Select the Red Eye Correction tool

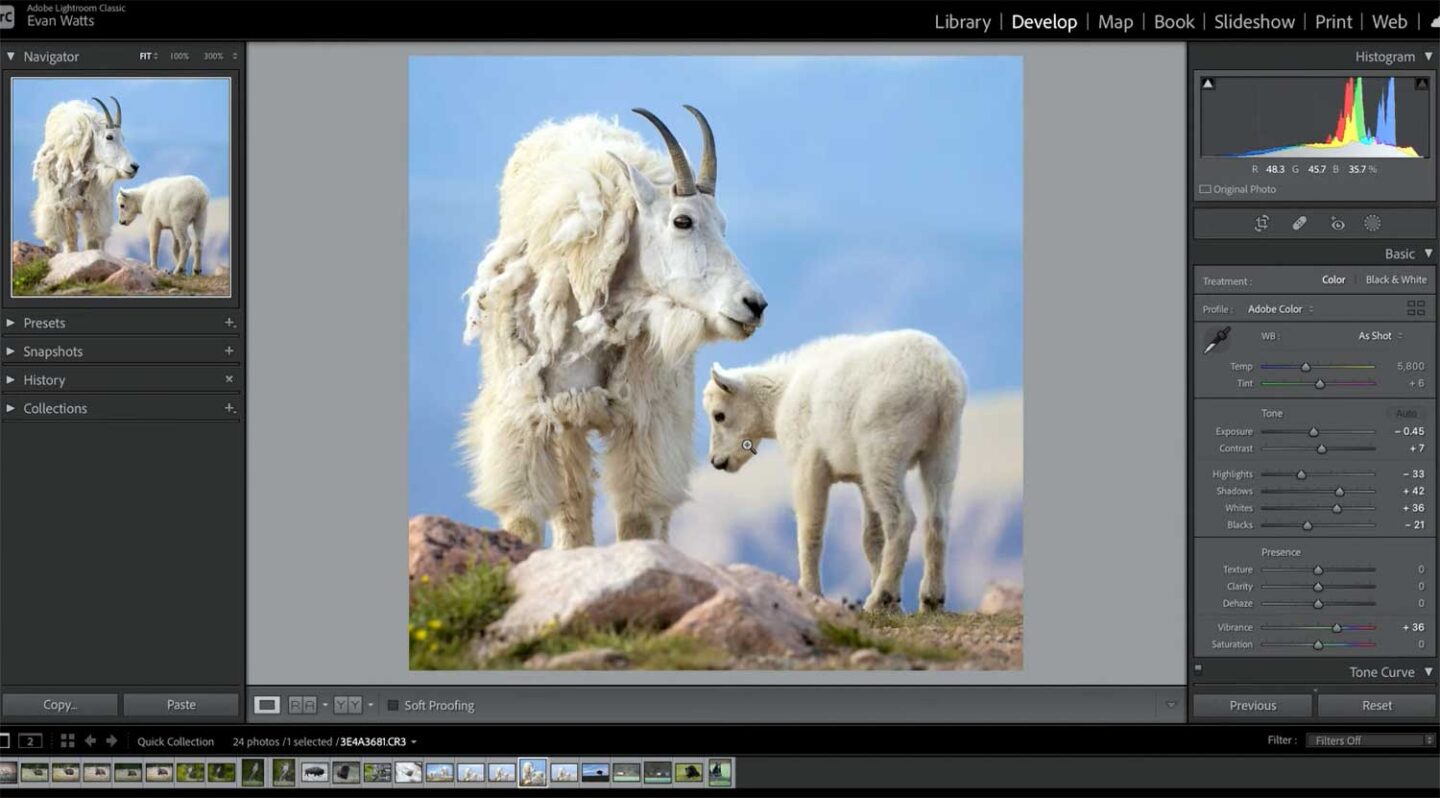coord(1338,223)
